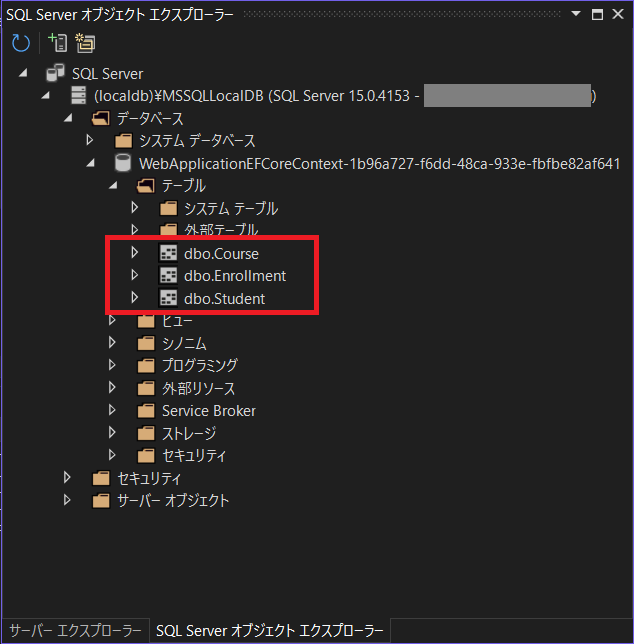Expand server-level セキュリティ node

pyautogui.click(x=67, y=477)
